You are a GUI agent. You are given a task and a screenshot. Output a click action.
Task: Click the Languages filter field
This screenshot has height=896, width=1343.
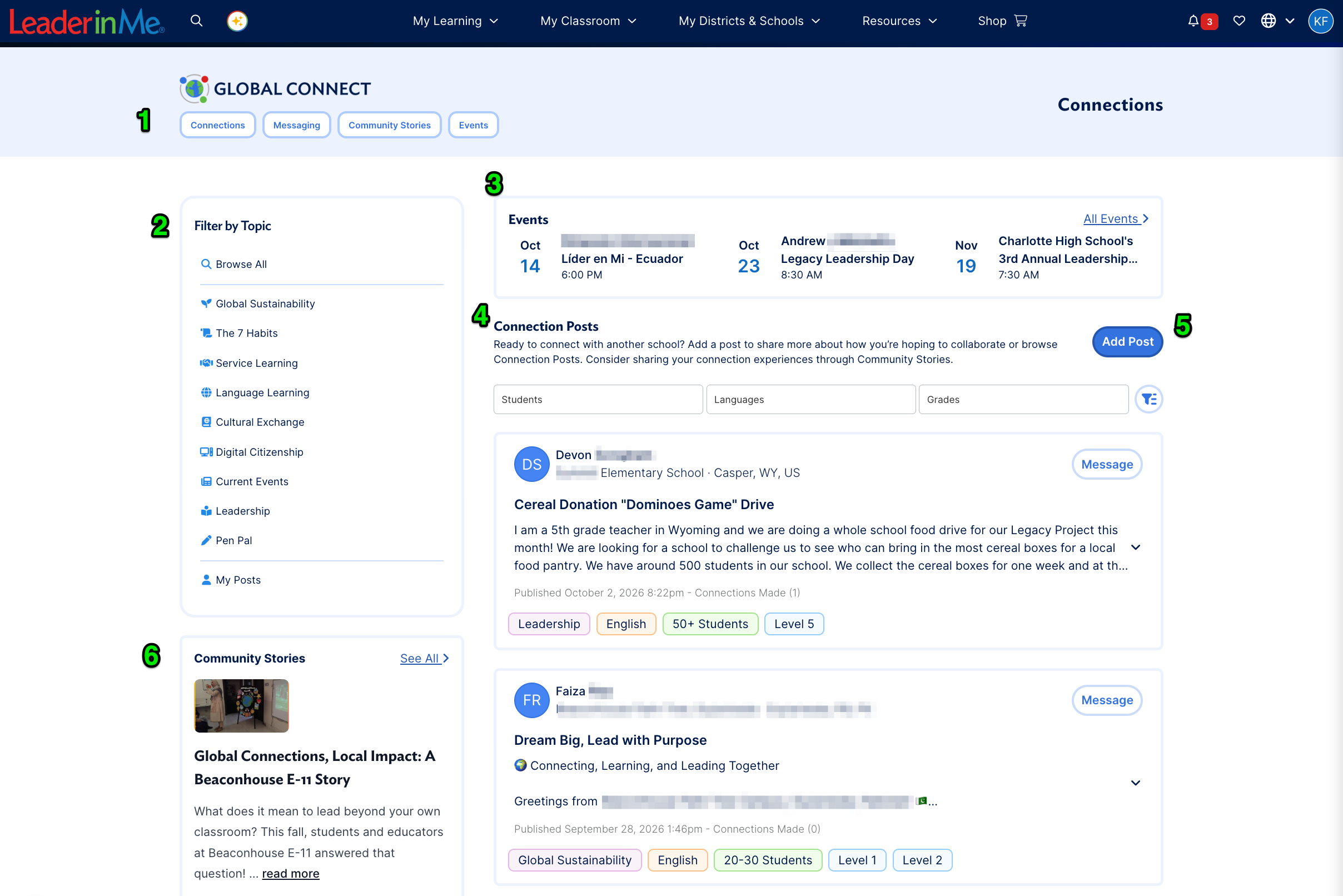pyautogui.click(x=810, y=399)
